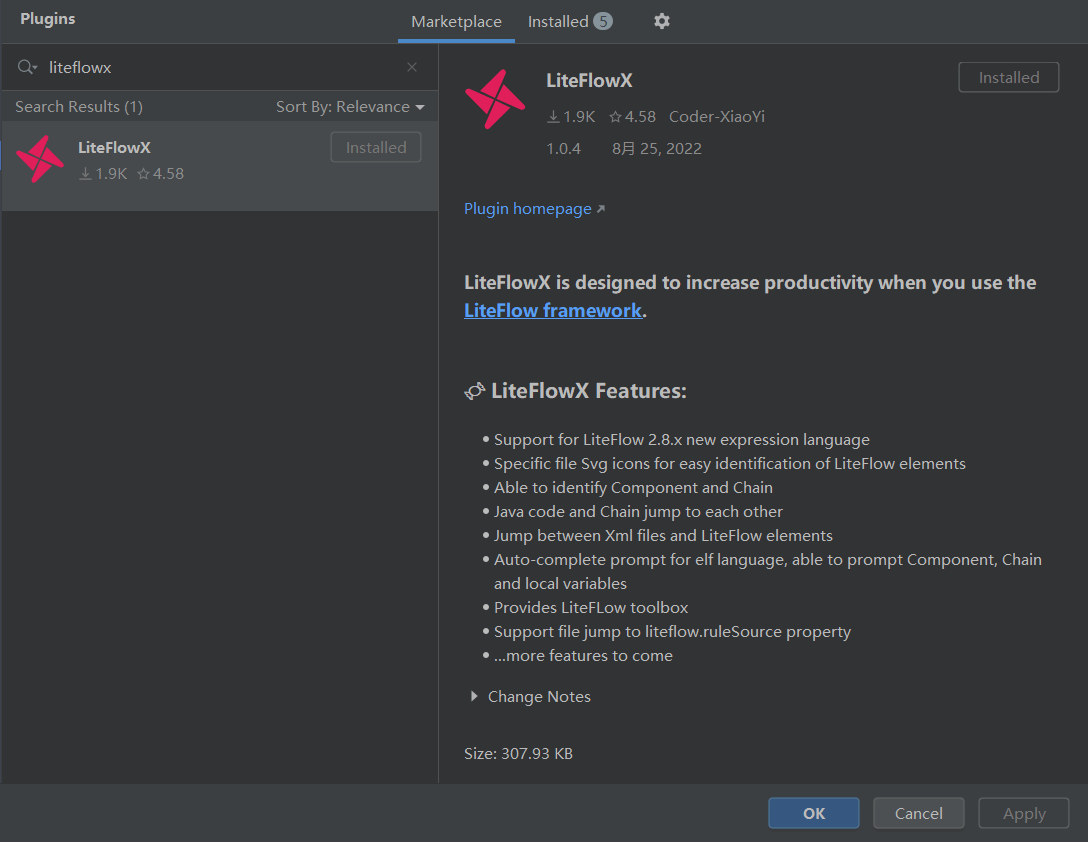
Task: Click the 1.9K download count in details header
Action: 579,117
